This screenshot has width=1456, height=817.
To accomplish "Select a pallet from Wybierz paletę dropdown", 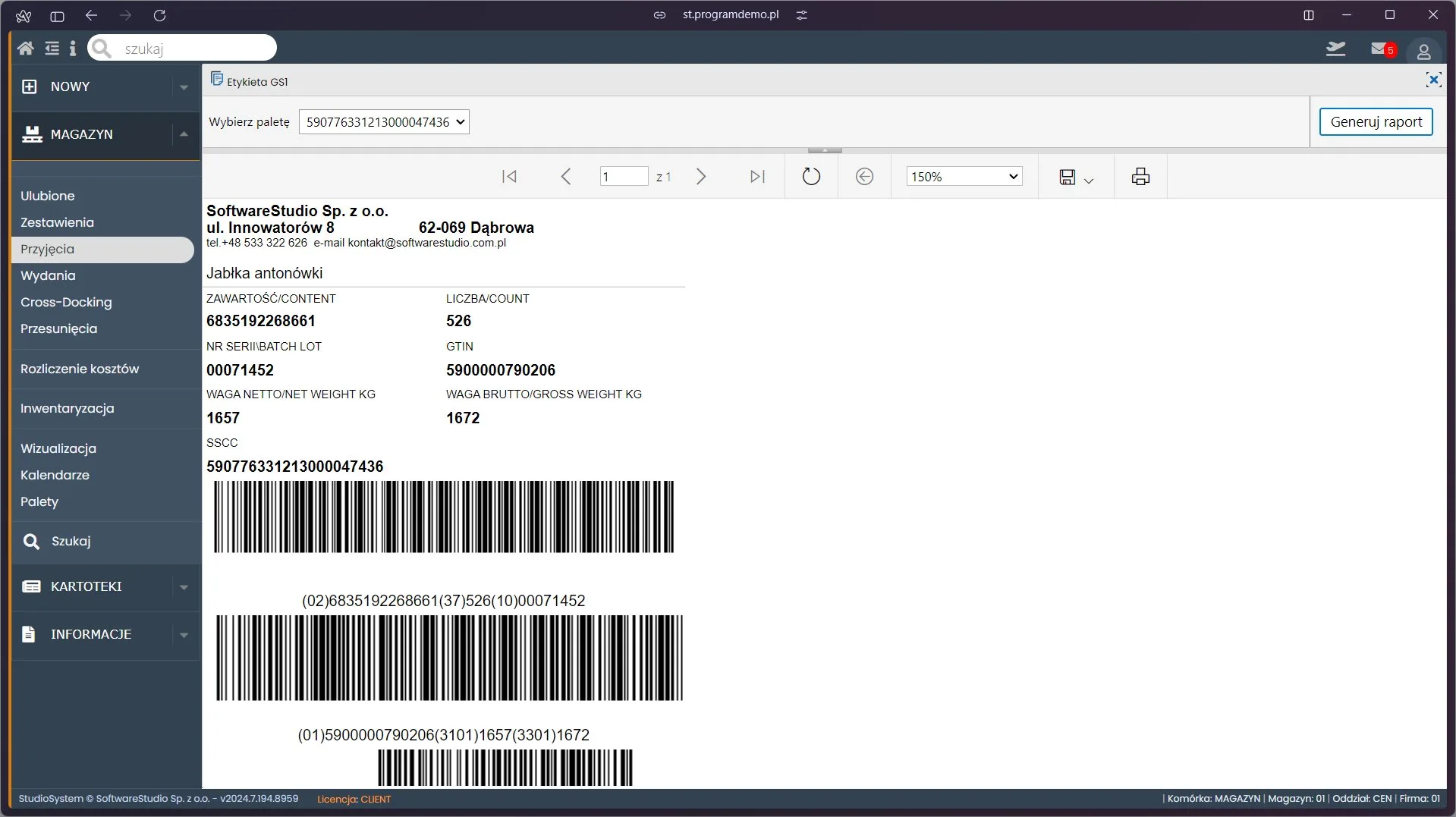I will 384,122.
